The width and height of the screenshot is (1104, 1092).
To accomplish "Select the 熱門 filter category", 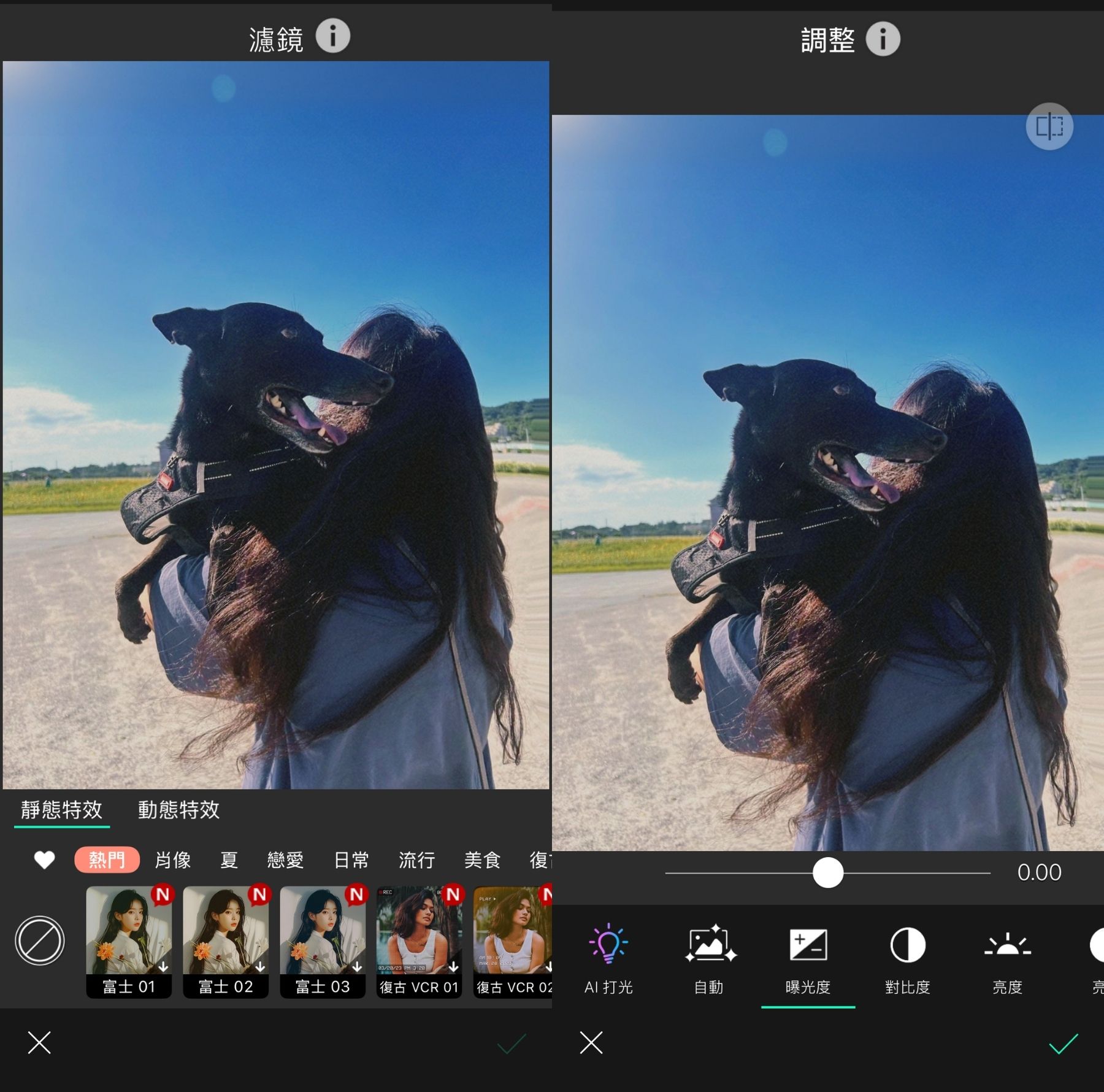I will click(x=107, y=859).
